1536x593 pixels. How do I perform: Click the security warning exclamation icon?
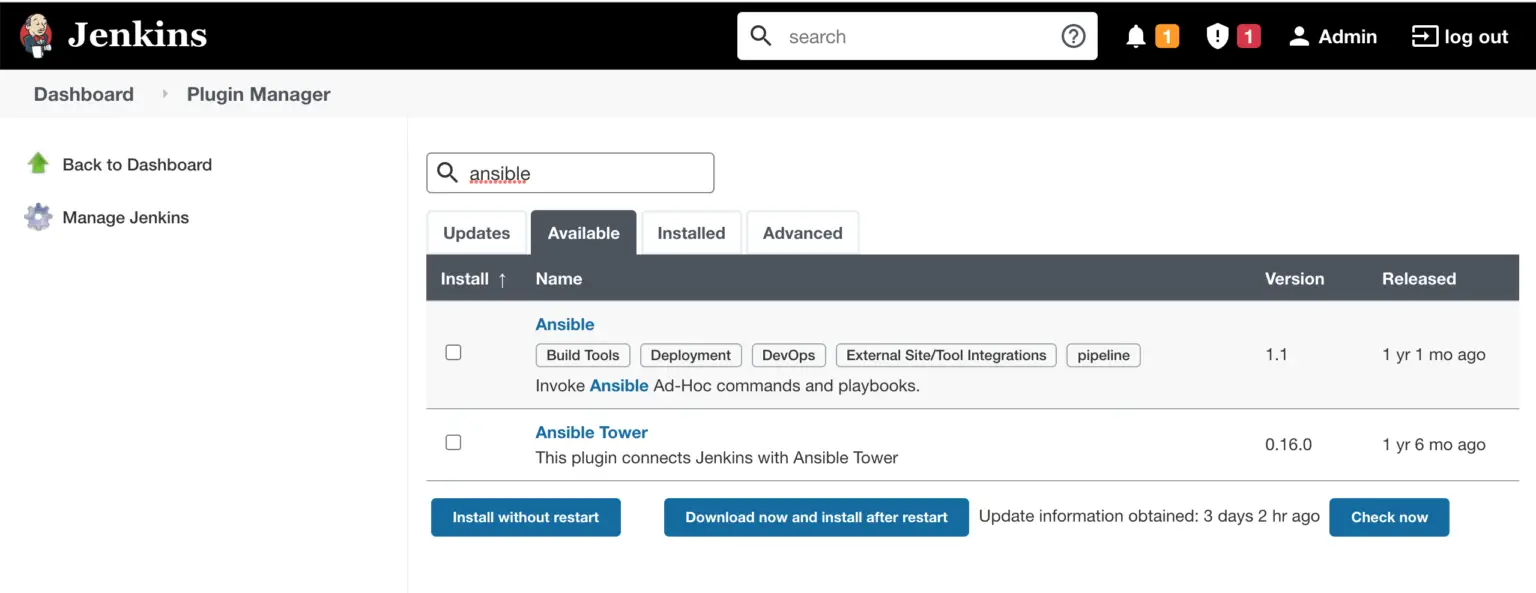1216,35
